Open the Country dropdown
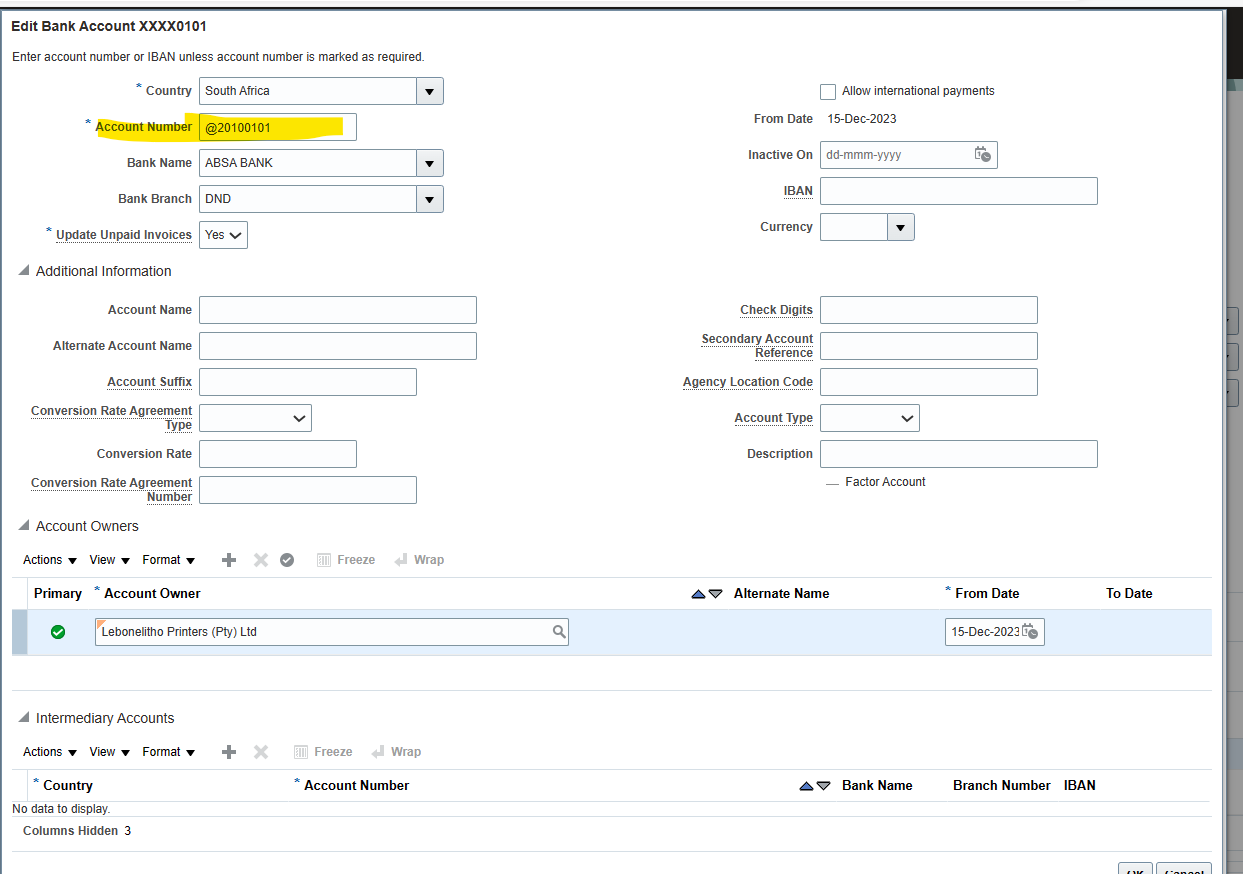 pyautogui.click(x=429, y=91)
